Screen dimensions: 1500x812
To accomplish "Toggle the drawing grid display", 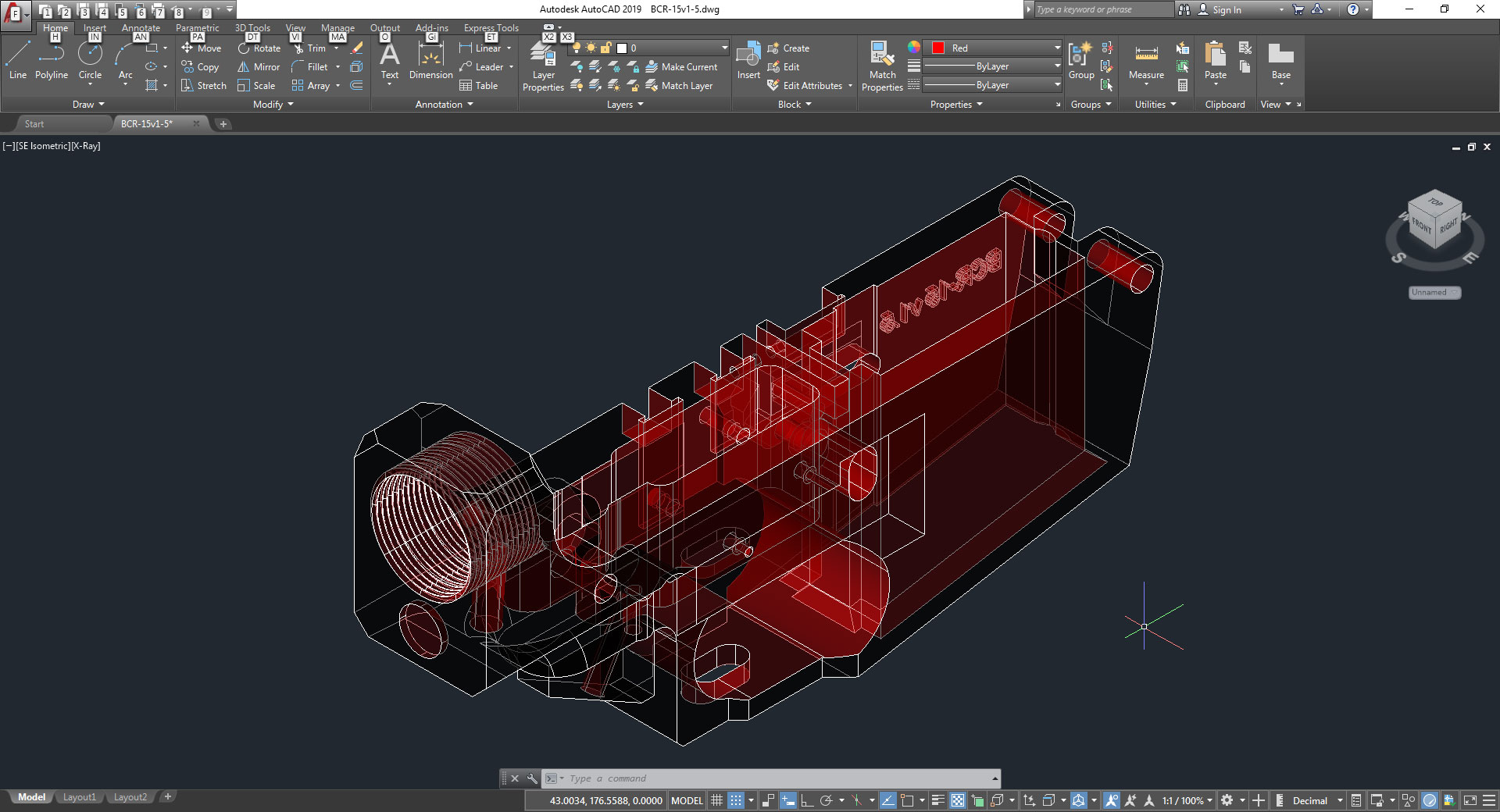I will pyautogui.click(x=716, y=800).
